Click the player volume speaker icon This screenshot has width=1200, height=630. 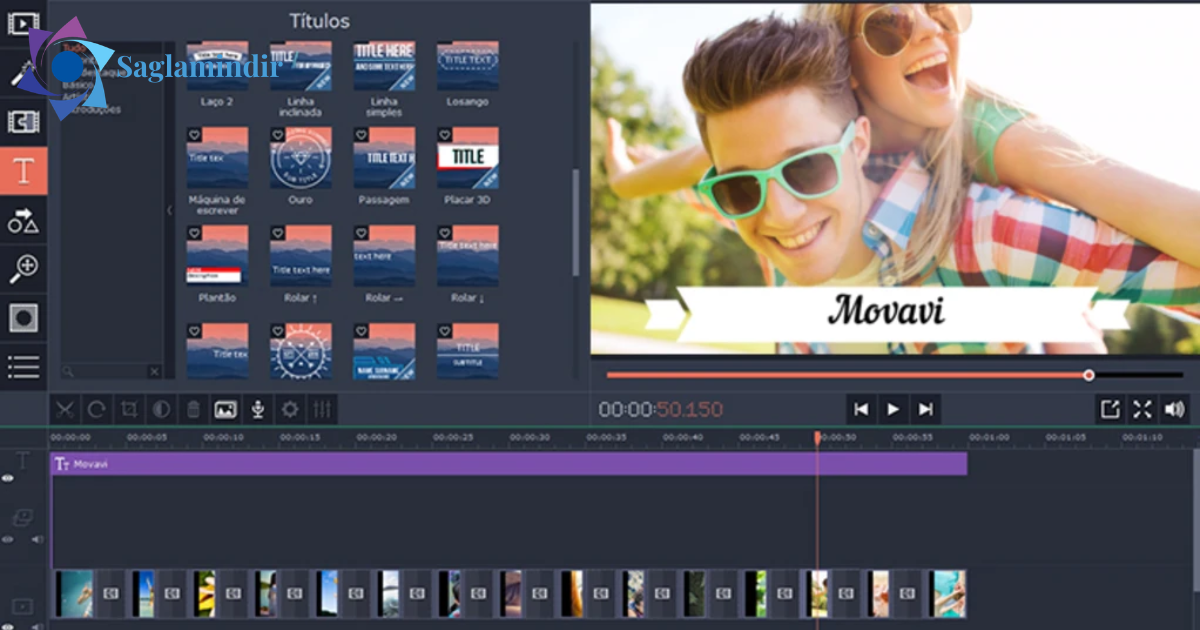click(1174, 409)
